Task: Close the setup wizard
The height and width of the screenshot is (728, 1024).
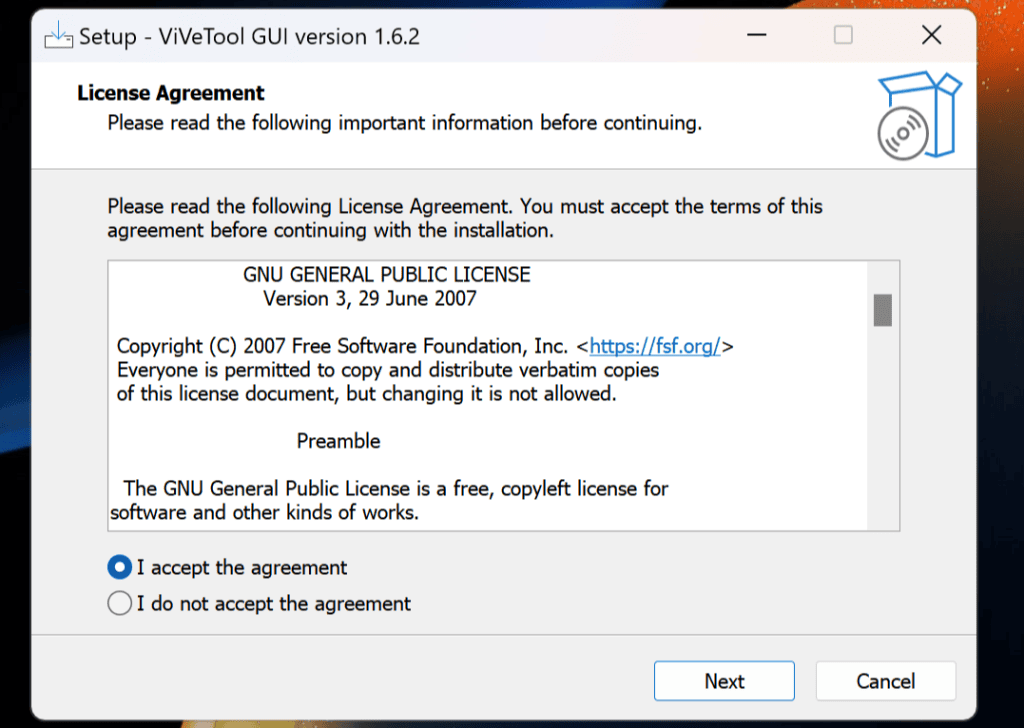Action: click(x=931, y=34)
